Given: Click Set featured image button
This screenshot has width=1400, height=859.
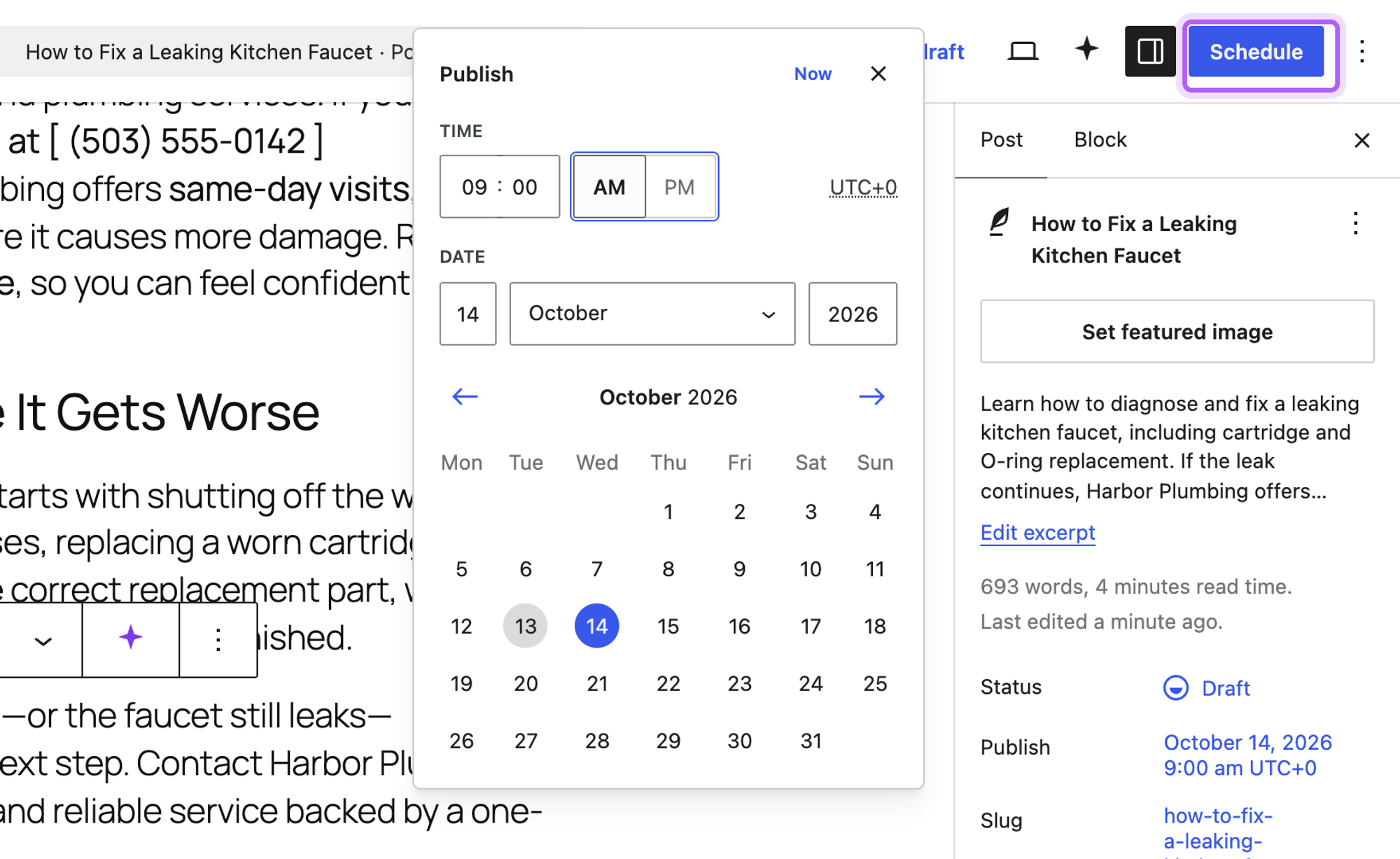Looking at the screenshot, I should pyautogui.click(x=1177, y=331).
